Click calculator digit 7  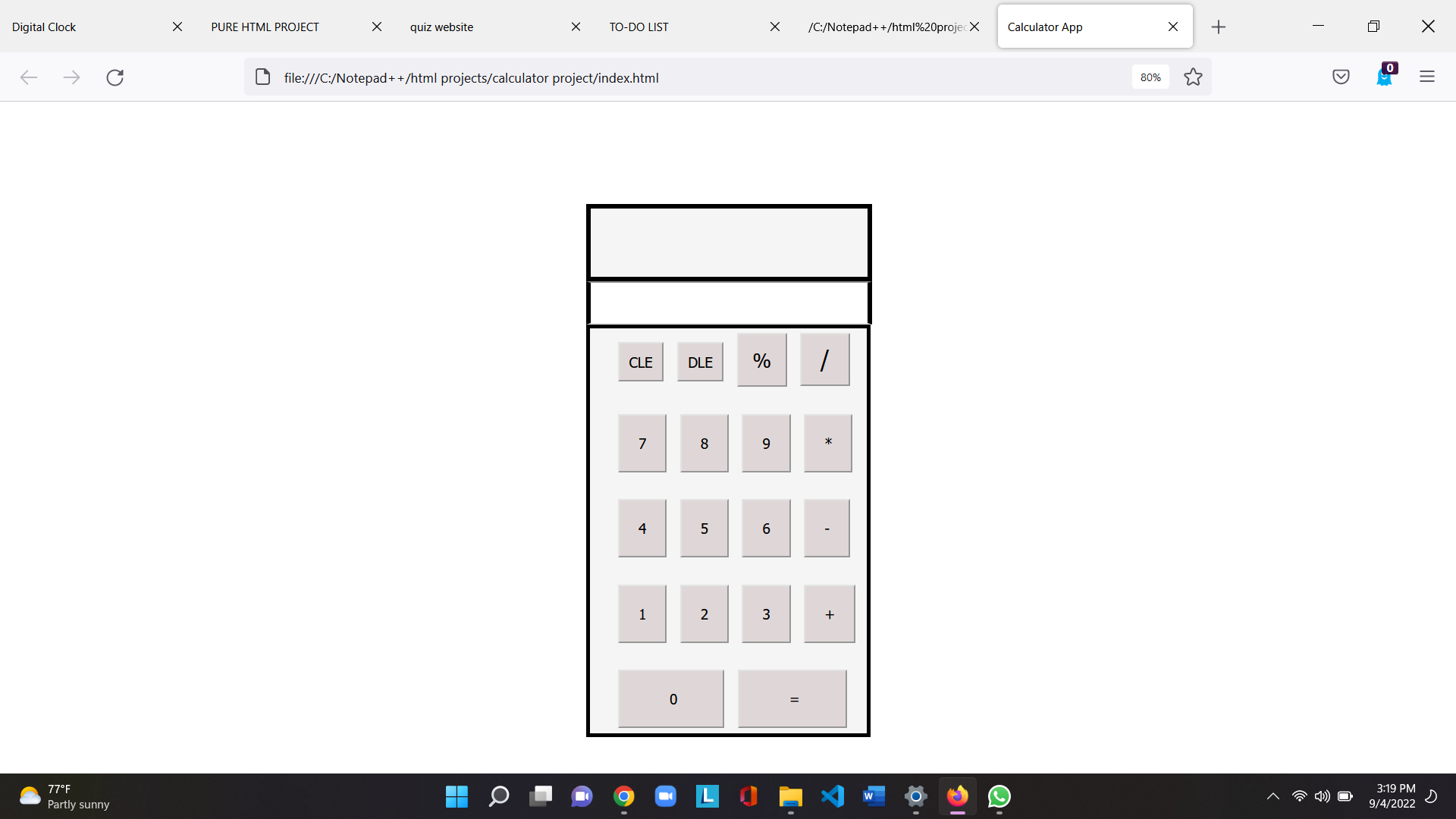click(x=642, y=443)
